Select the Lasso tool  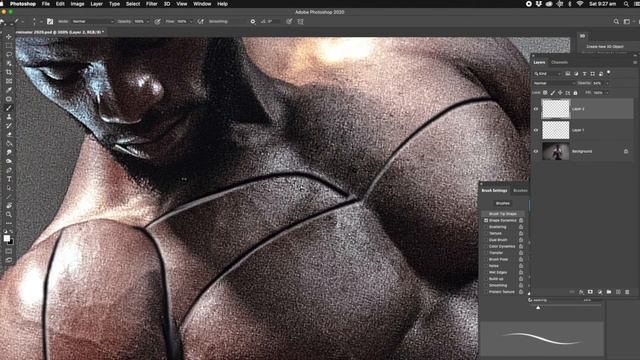[x=9, y=54]
